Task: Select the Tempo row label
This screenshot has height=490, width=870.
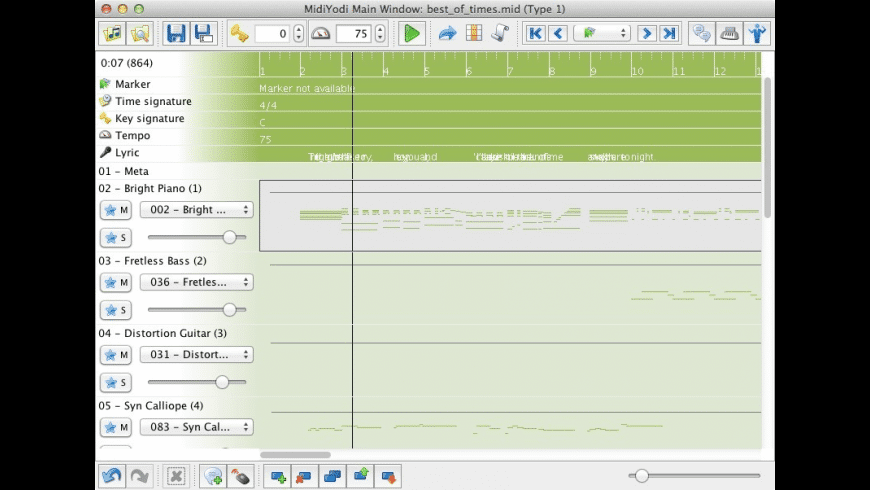Action: click(133, 135)
